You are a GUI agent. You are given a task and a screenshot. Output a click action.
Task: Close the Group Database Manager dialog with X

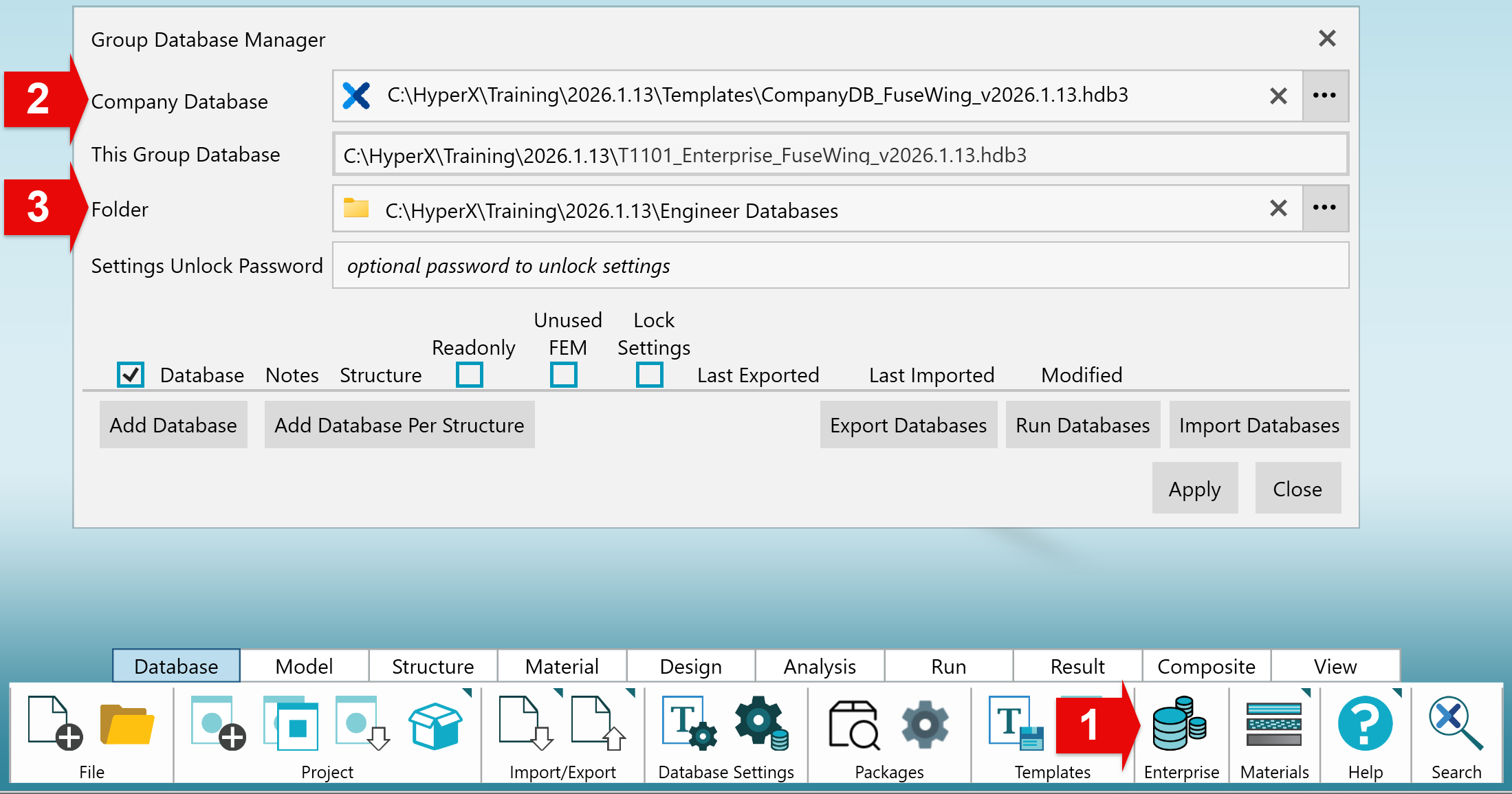[x=1327, y=38]
